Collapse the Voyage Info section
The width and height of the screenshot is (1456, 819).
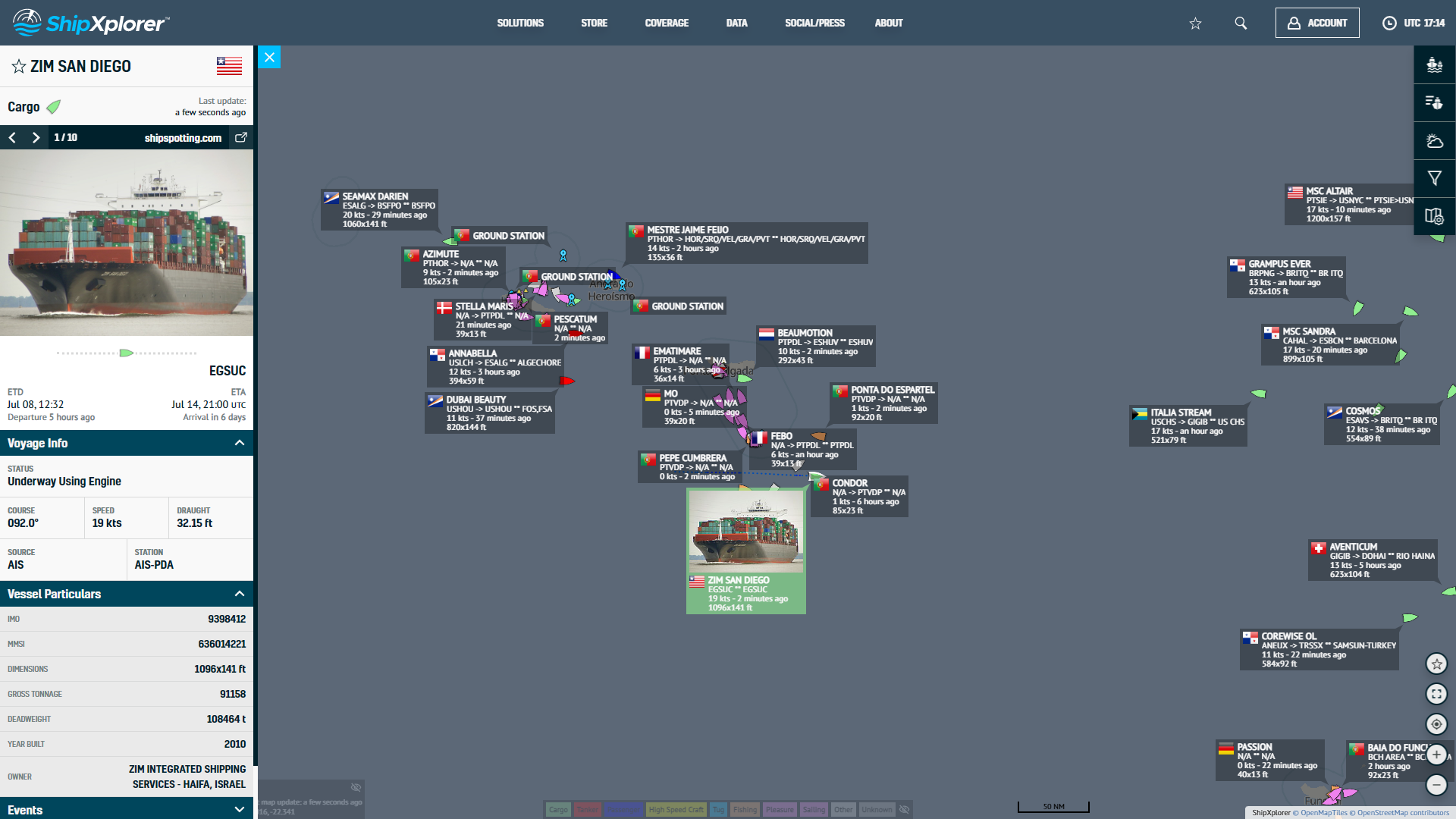click(x=240, y=443)
